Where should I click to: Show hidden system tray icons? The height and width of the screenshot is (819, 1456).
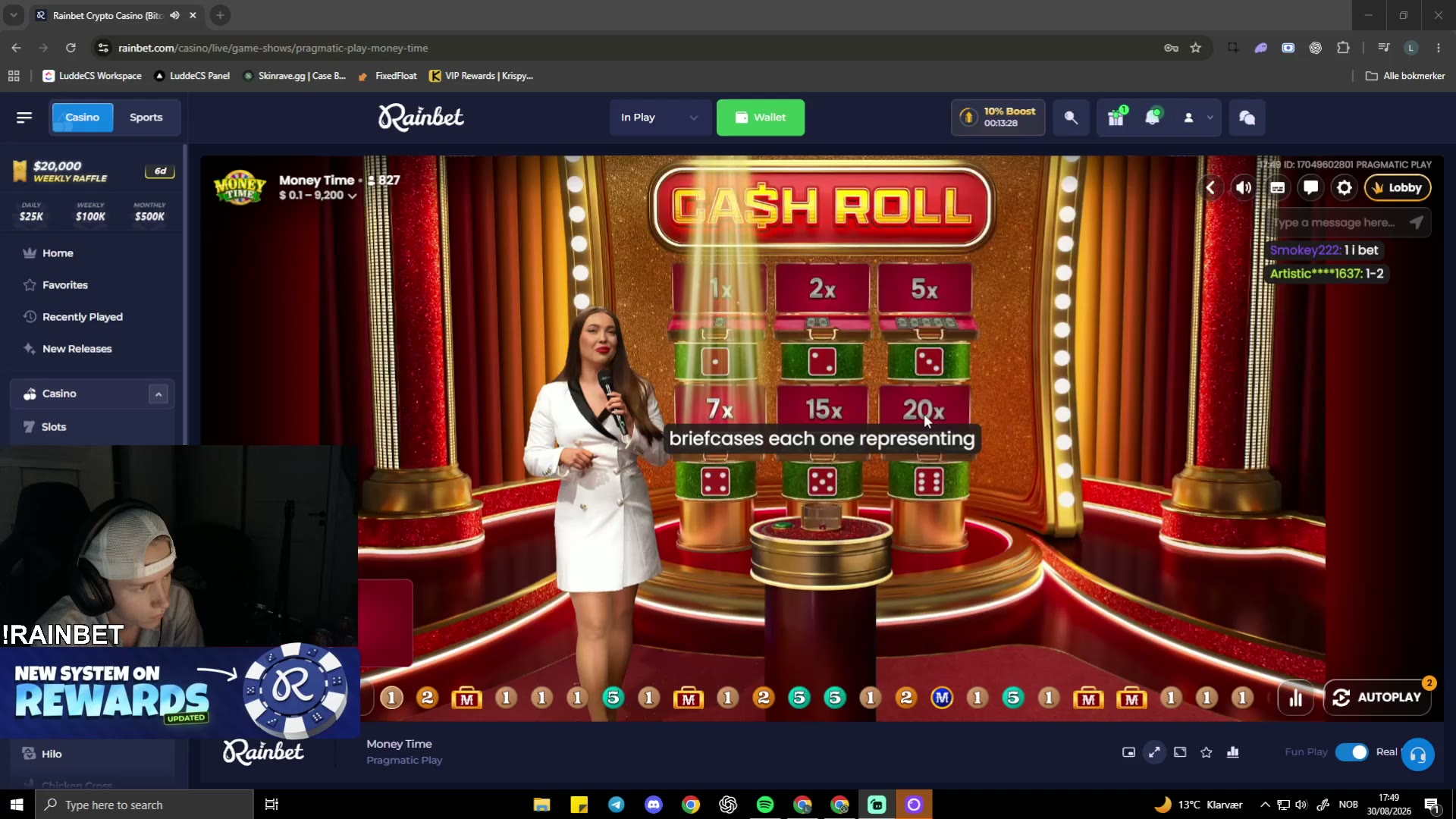pos(1265,805)
